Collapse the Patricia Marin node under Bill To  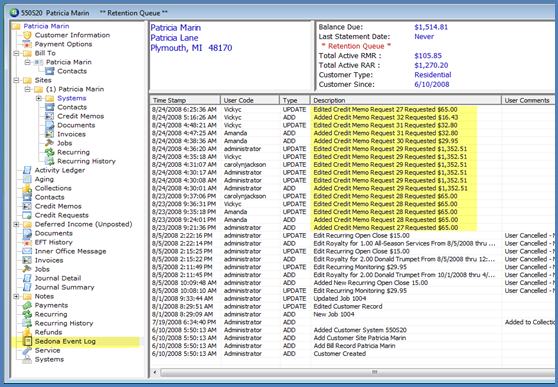(x=28, y=62)
